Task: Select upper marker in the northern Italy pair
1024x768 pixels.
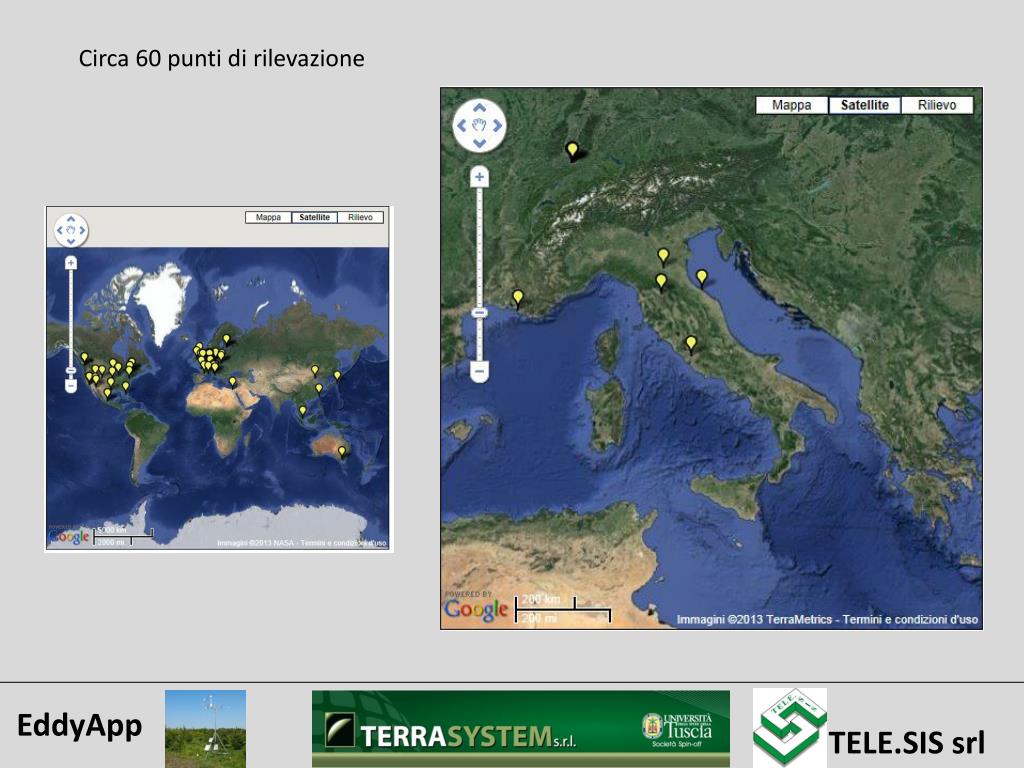Action: pos(663,256)
